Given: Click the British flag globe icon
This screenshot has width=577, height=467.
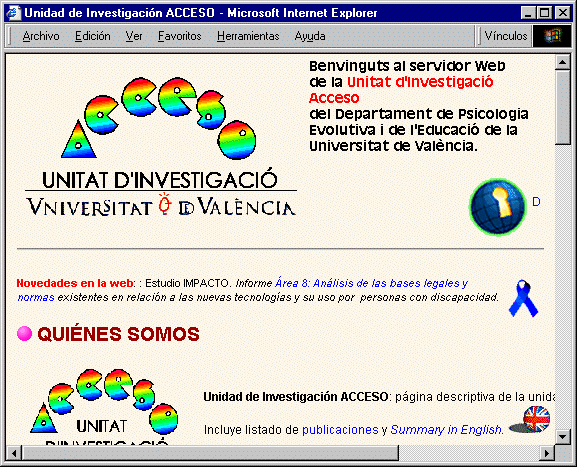Looking at the screenshot, I should coord(530,420).
